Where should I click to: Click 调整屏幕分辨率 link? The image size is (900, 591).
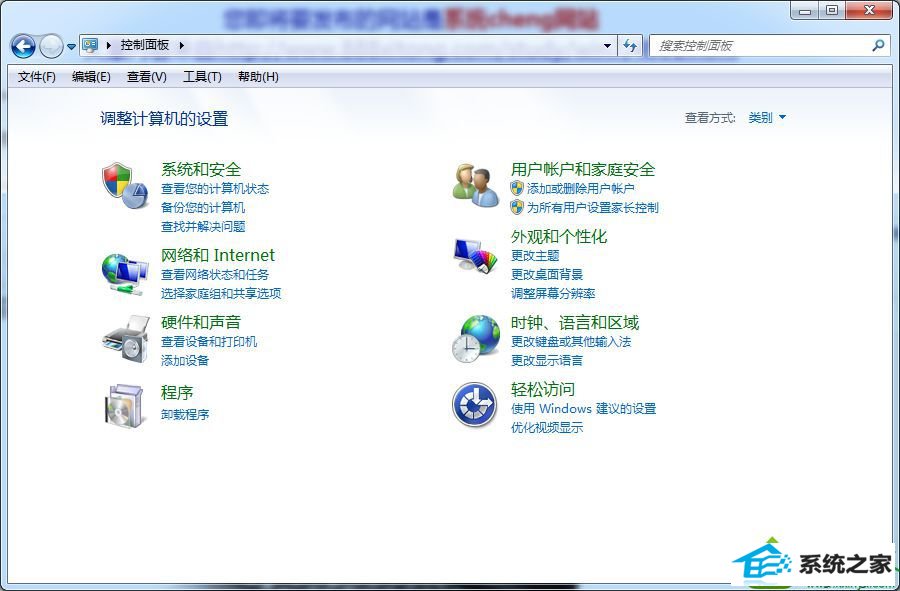point(553,294)
